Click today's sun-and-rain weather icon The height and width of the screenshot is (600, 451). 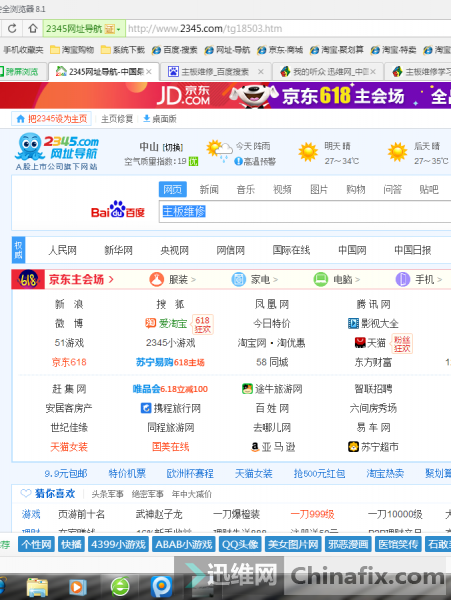pyautogui.click(x=219, y=151)
